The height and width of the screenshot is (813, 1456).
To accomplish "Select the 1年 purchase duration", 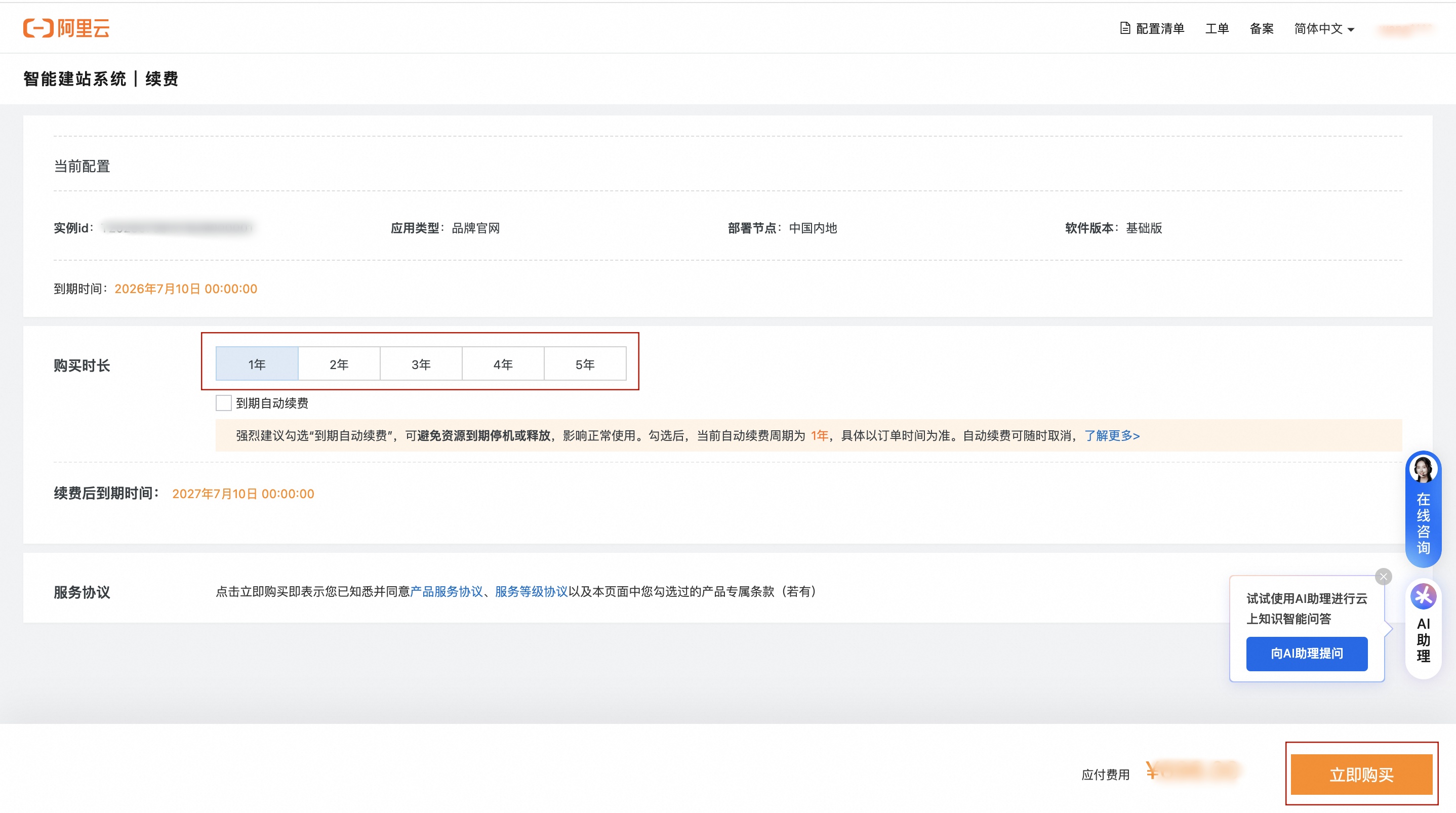I will (257, 364).
